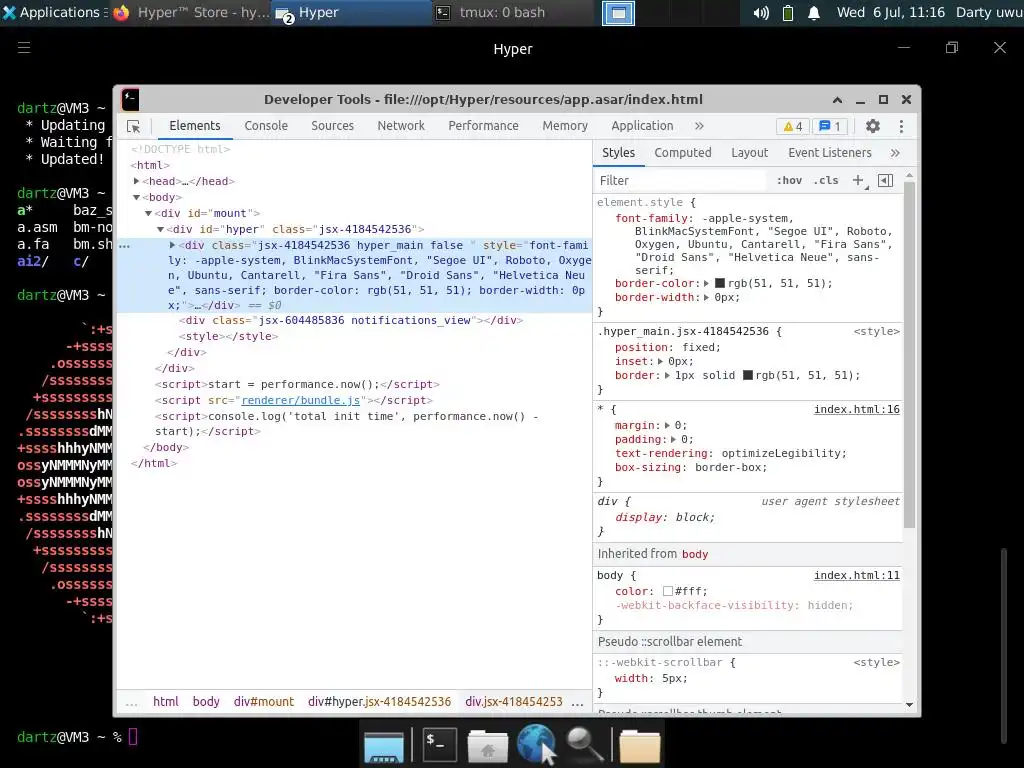Show more DevTools main tabs chevron
This screenshot has height=768, width=1024.
pos(699,126)
